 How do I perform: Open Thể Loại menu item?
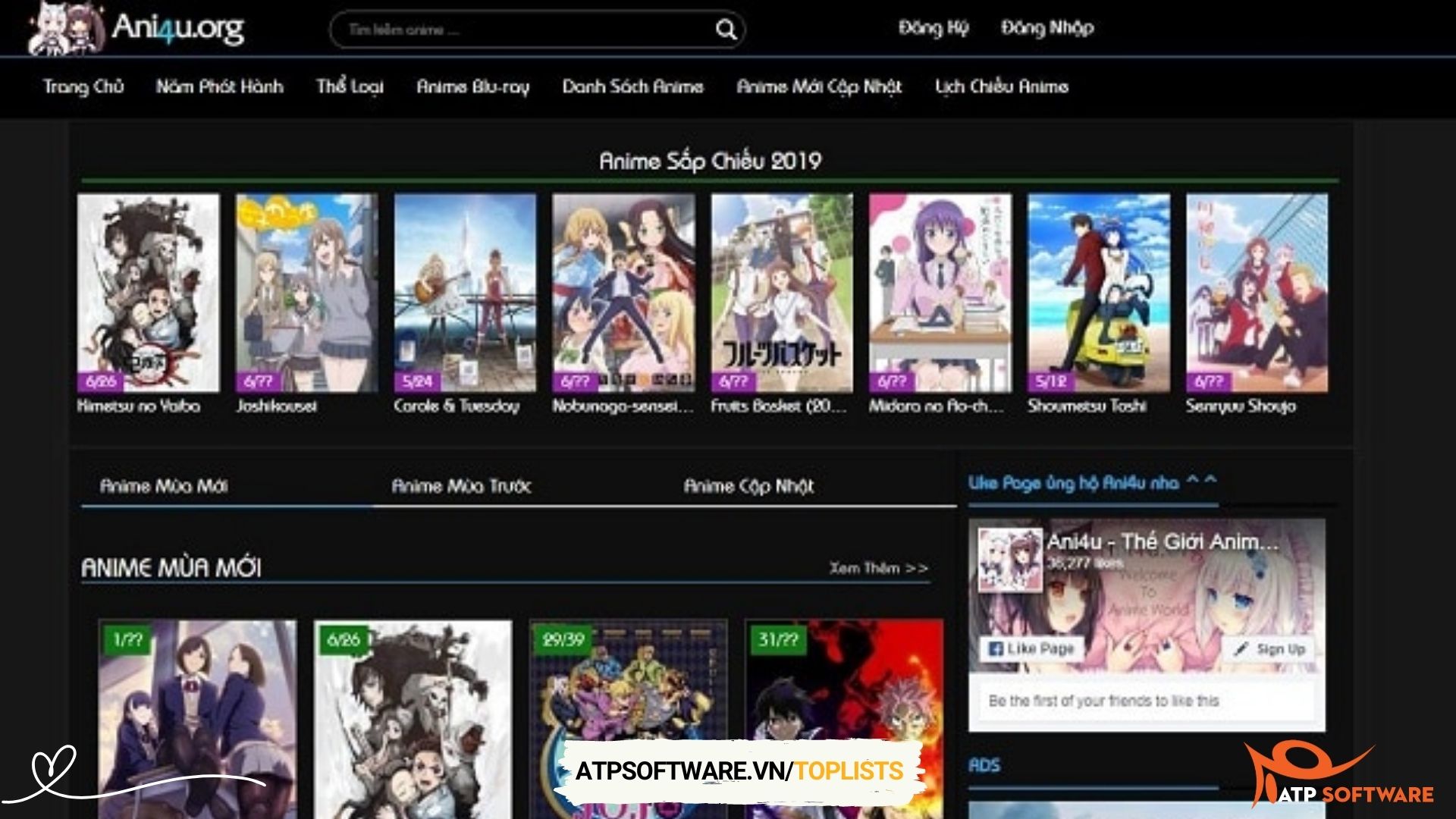350,86
